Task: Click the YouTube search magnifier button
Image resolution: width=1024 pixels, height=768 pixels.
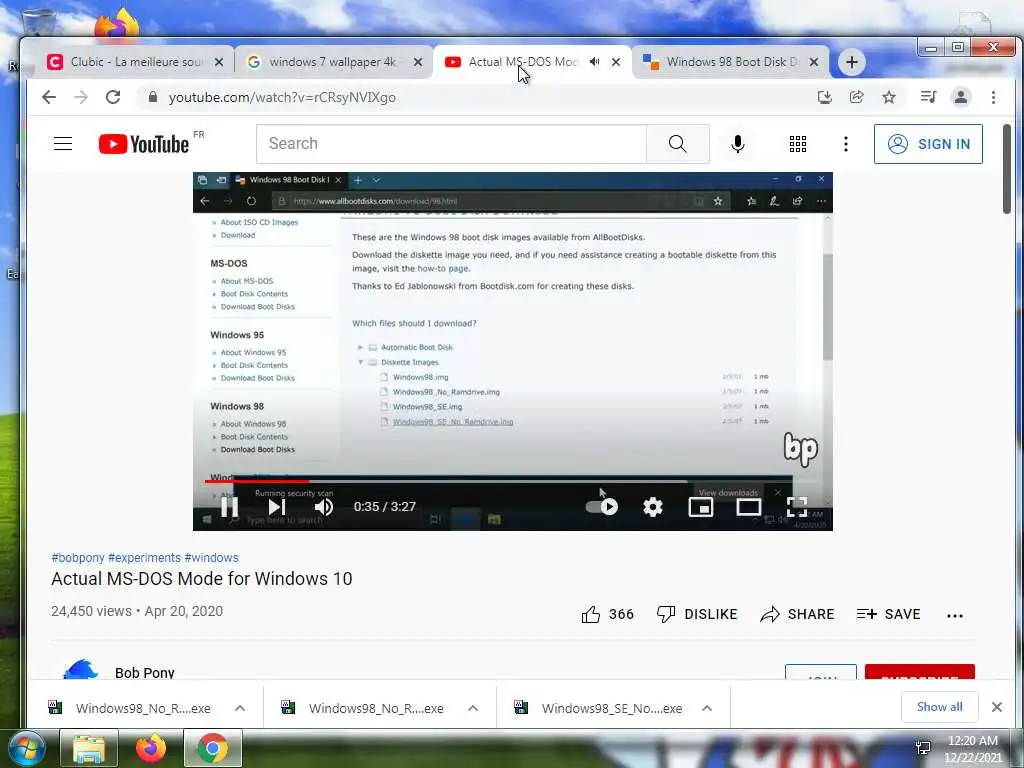Action: pos(677,144)
